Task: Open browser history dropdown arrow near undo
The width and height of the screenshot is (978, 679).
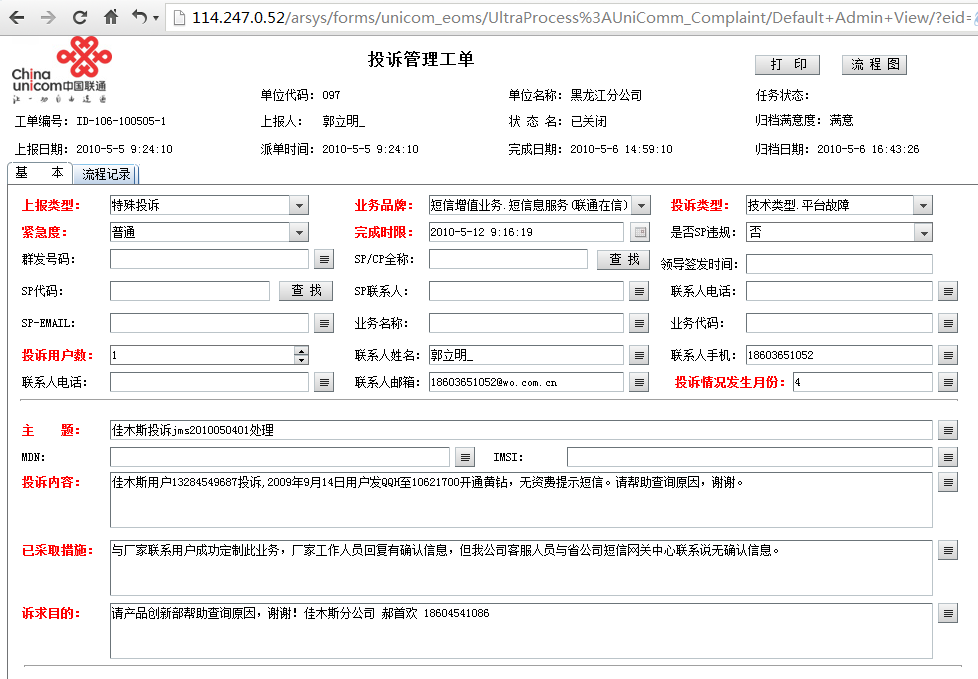Action: (156, 18)
